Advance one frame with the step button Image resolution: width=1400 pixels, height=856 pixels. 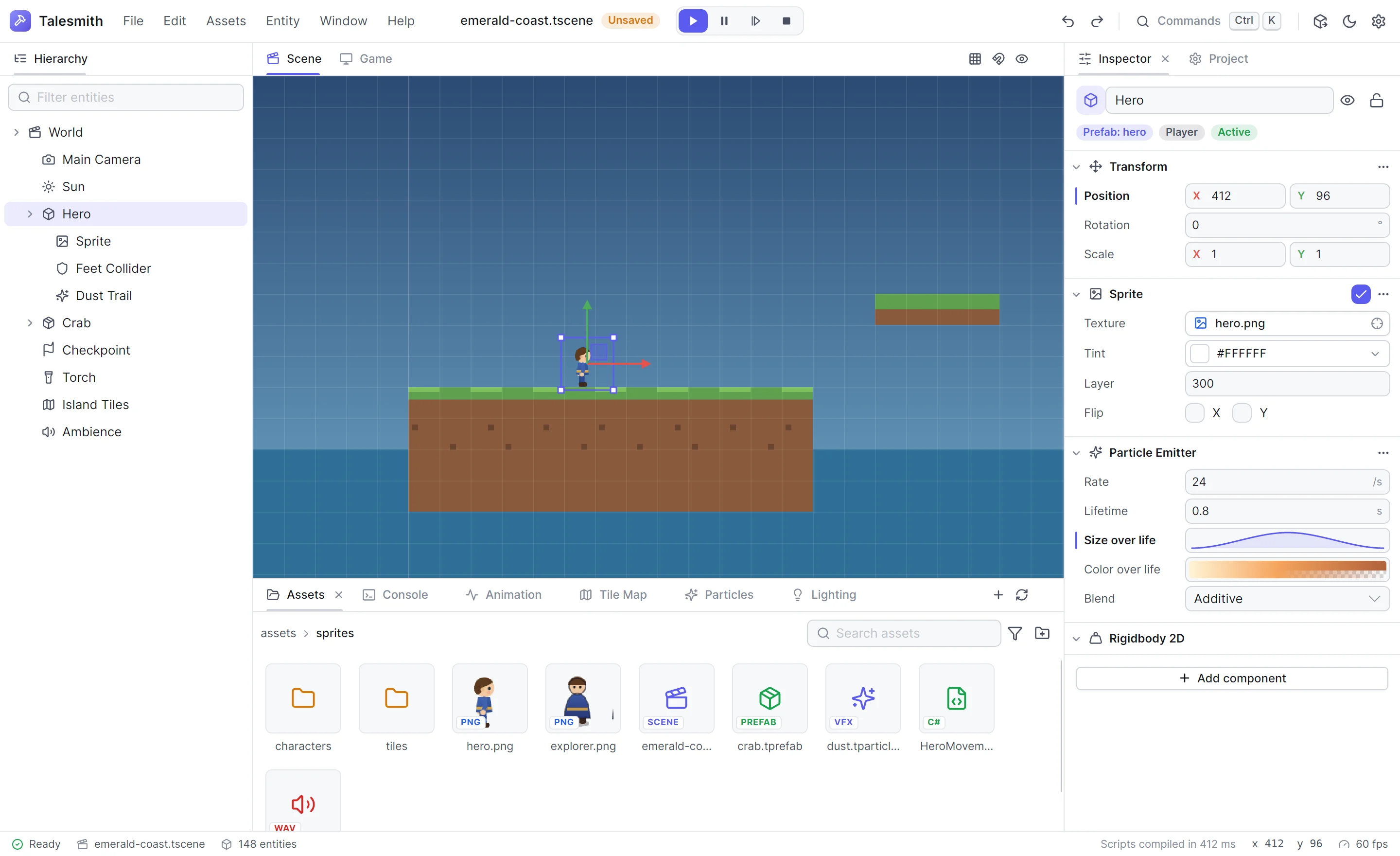(x=755, y=21)
